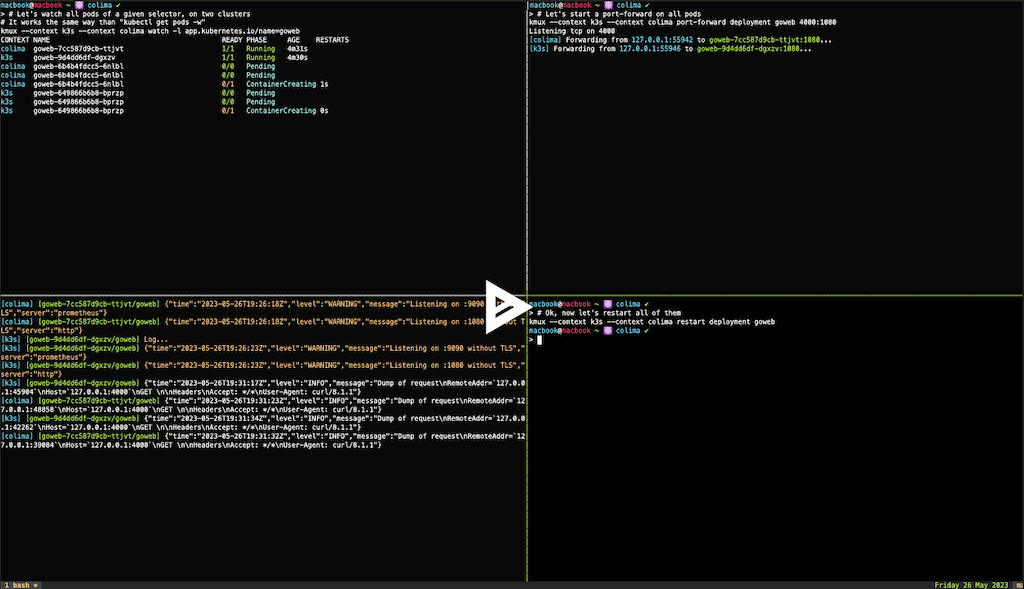The height and width of the screenshot is (589, 1024).
Task: Click the forwarding address 127.0.0.1:55942
Action: coord(662,40)
